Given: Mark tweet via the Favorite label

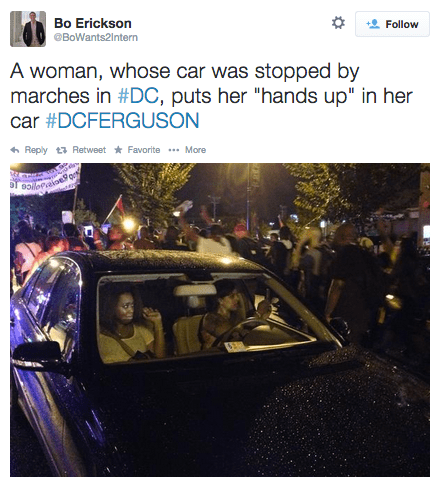Looking at the screenshot, I should pyautogui.click(x=144, y=150).
